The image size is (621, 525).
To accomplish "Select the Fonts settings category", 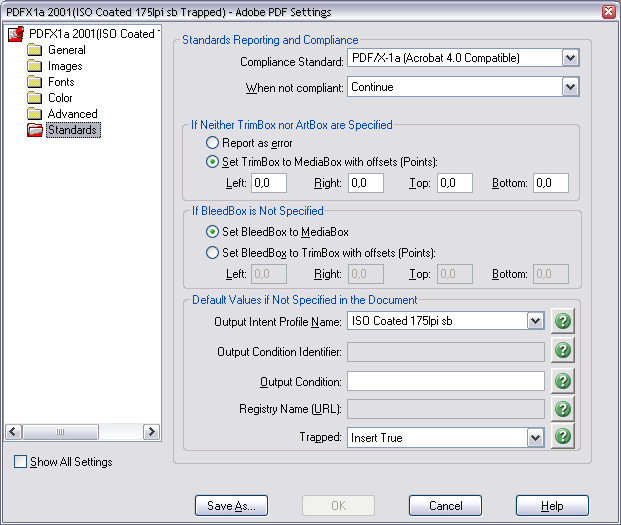I will tap(61, 82).
